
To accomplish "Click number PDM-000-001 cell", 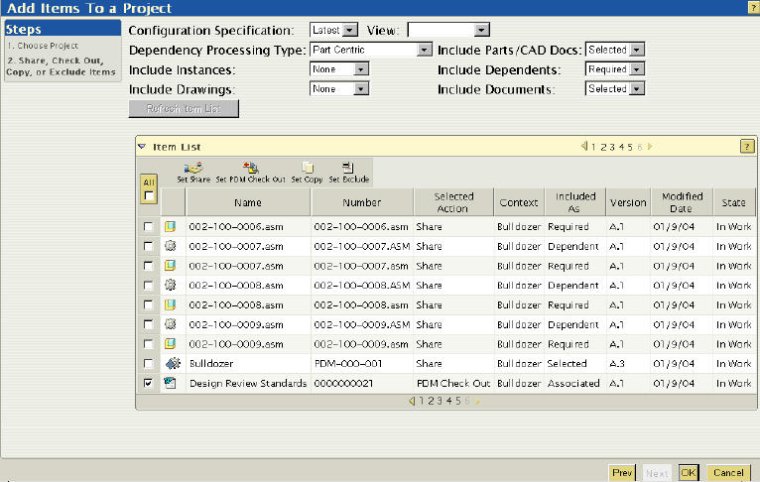I will (x=348, y=363).
